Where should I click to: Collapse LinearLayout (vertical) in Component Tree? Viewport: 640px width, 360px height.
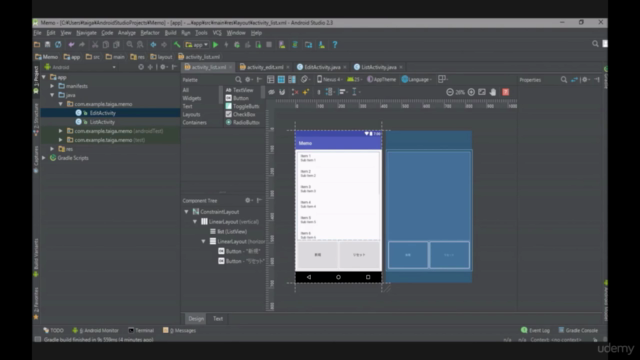click(x=195, y=222)
